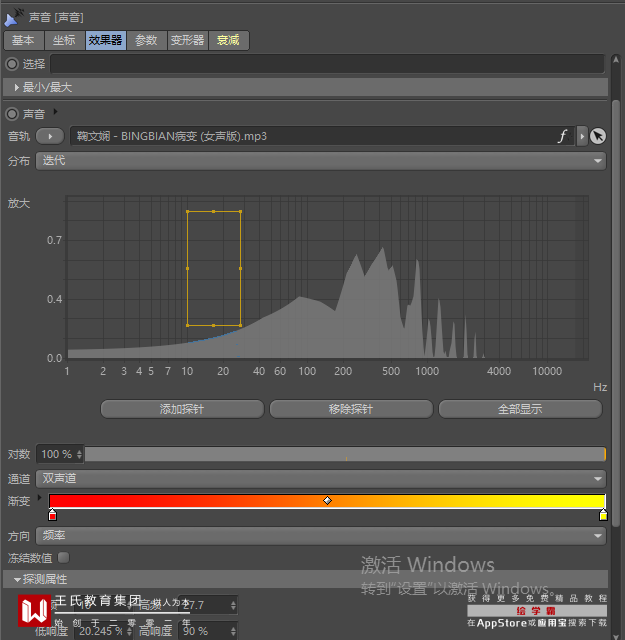Click the top-center handle of the yellow probe

pyautogui.click(x=214, y=211)
